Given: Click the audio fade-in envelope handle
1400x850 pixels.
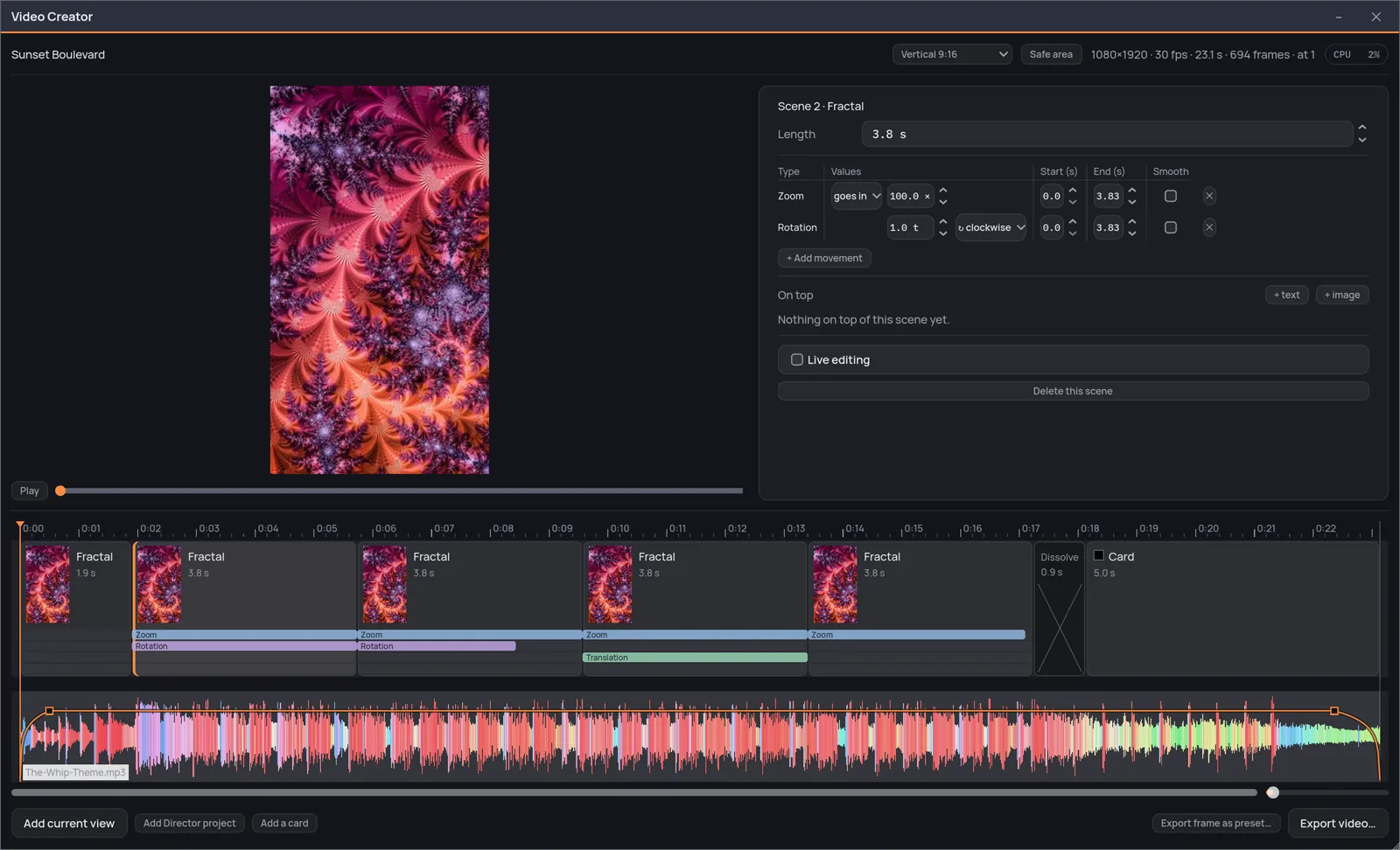Looking at the screenshot, I should [49, 711].
